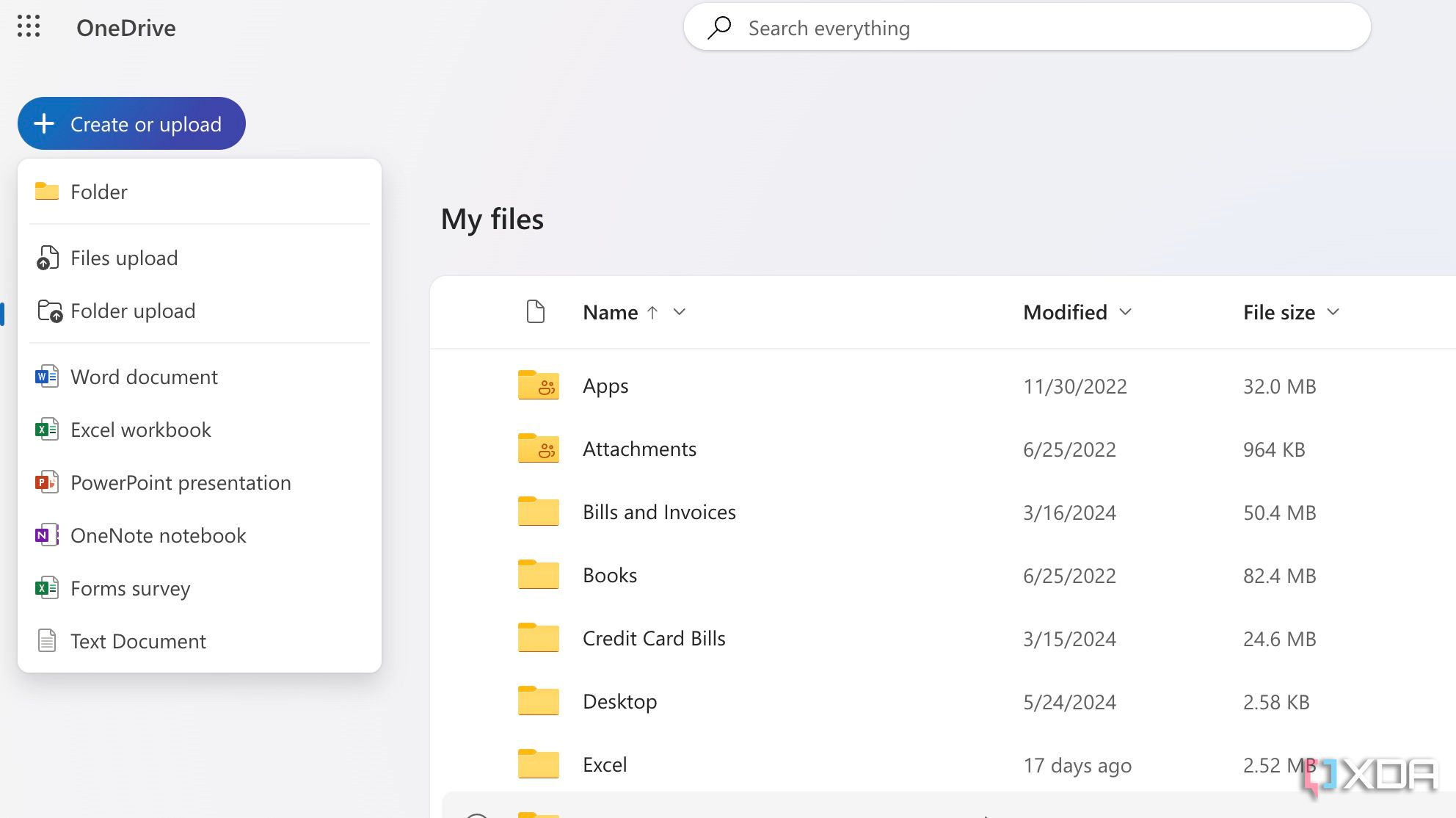Open the app launcher grid icon

29,26
